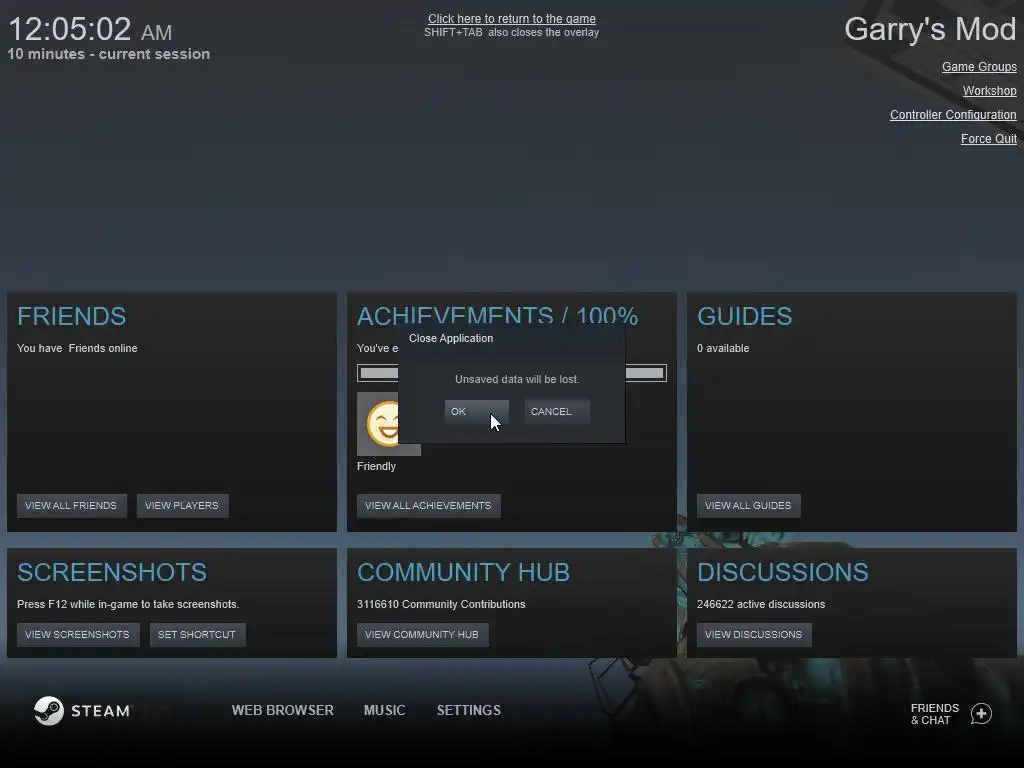Cancel the Close Application dialog
The width and height of the screenshot is (1024, 768).
556,411
